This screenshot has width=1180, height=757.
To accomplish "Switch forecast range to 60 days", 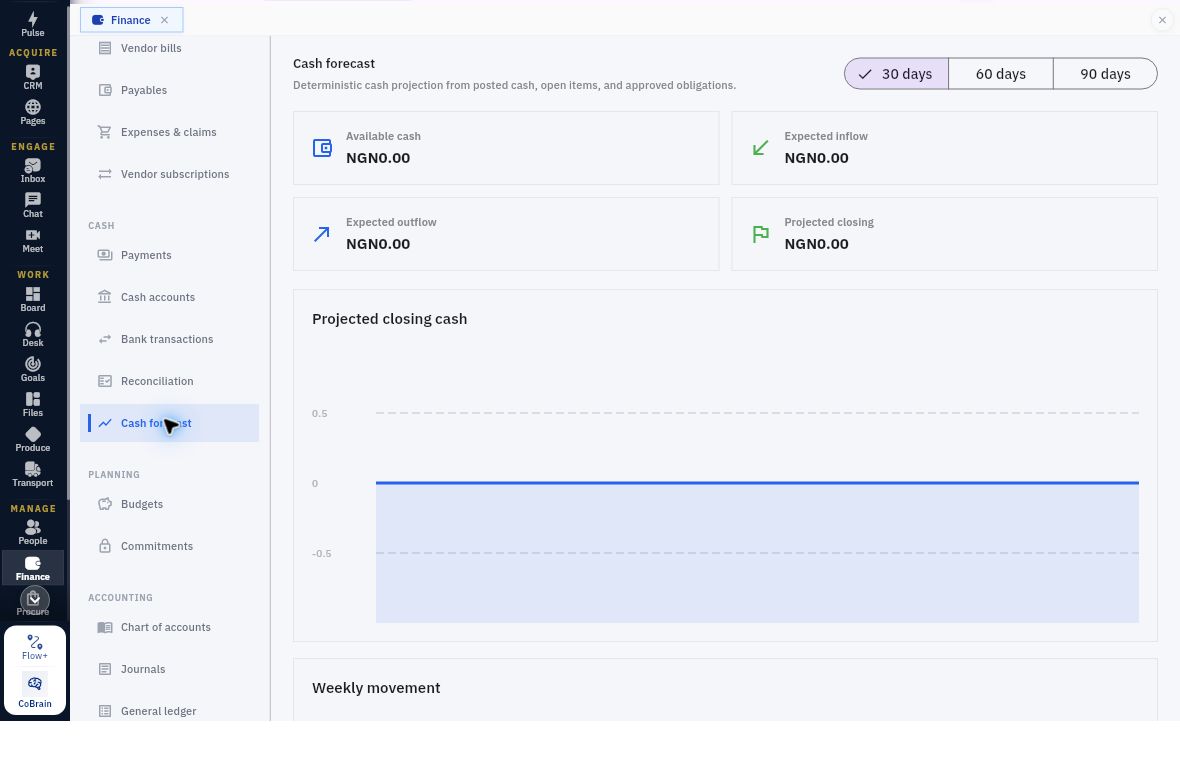I will click(x=1000, y=74).
